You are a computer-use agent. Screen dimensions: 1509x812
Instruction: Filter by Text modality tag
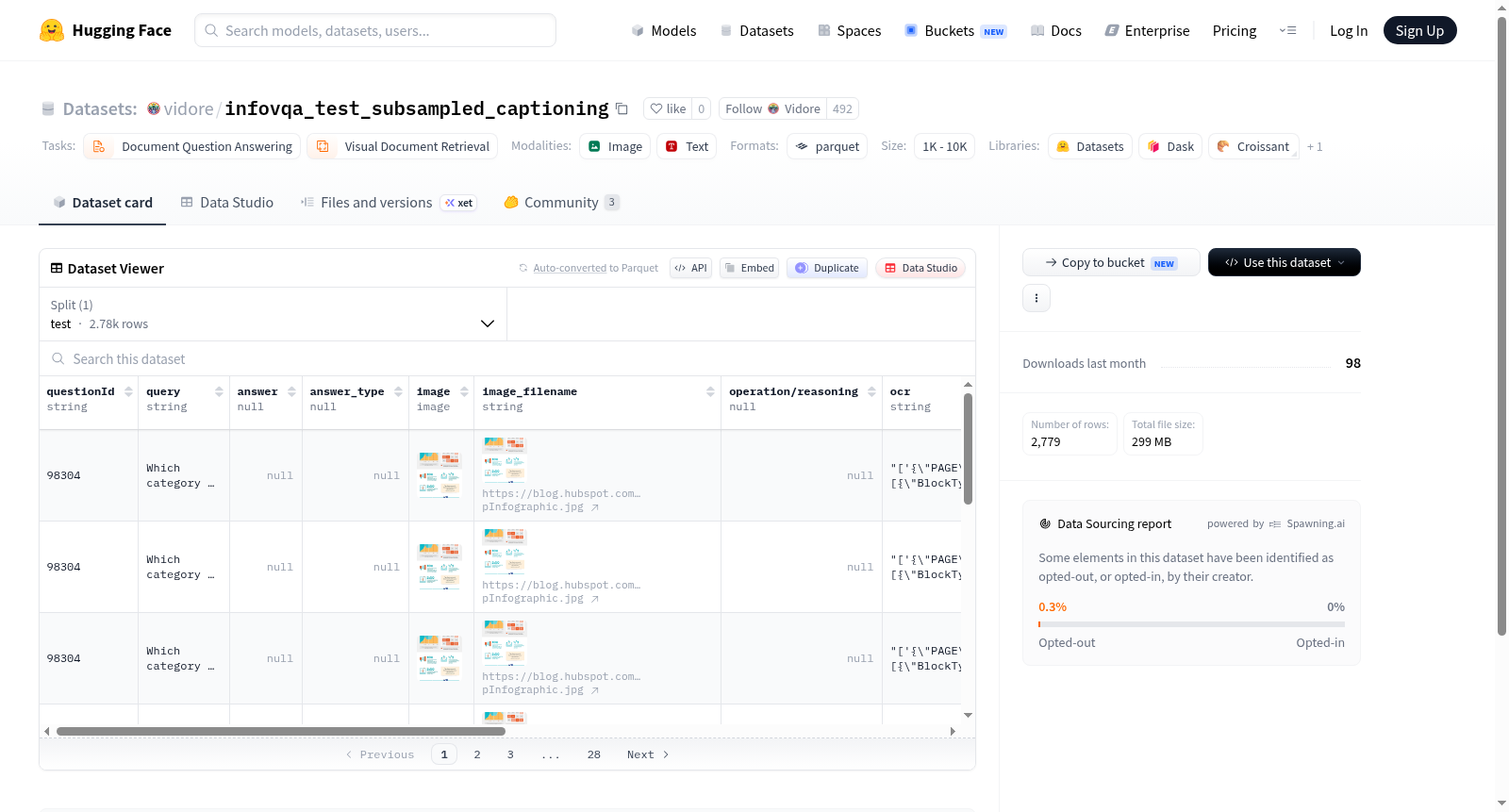[687, 146]
